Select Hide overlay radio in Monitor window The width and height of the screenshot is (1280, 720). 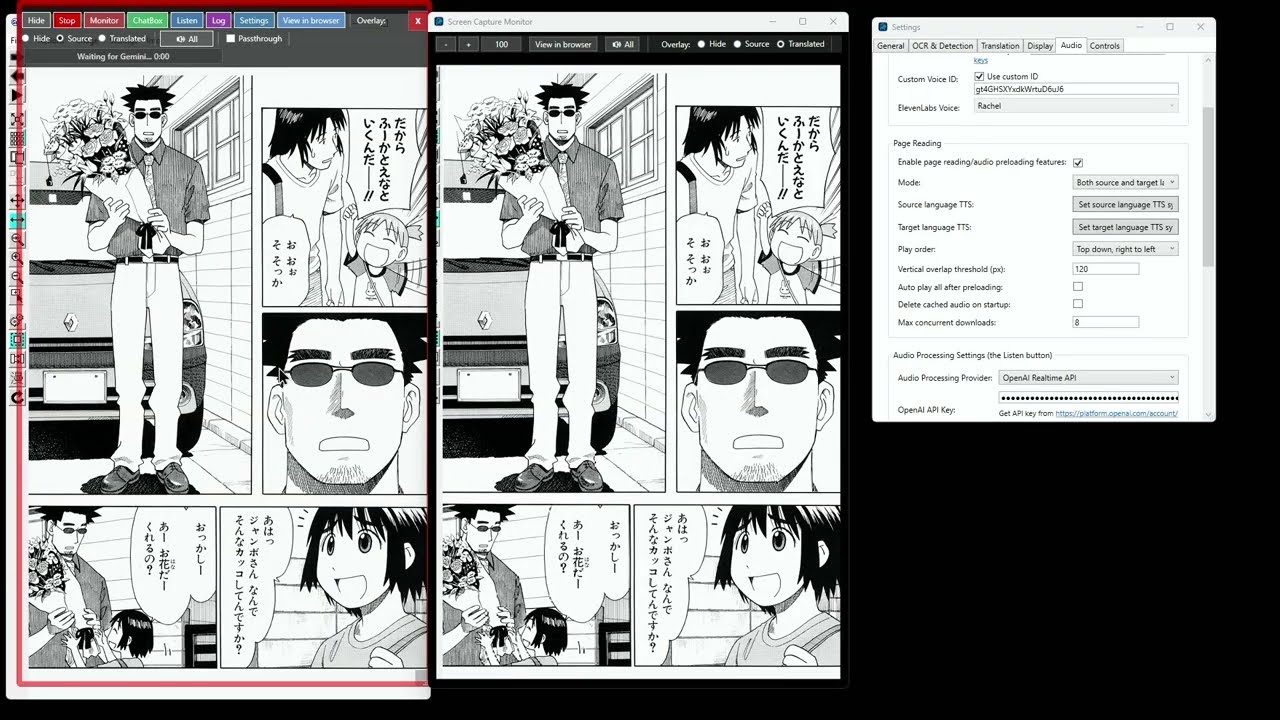coord(701,44)
